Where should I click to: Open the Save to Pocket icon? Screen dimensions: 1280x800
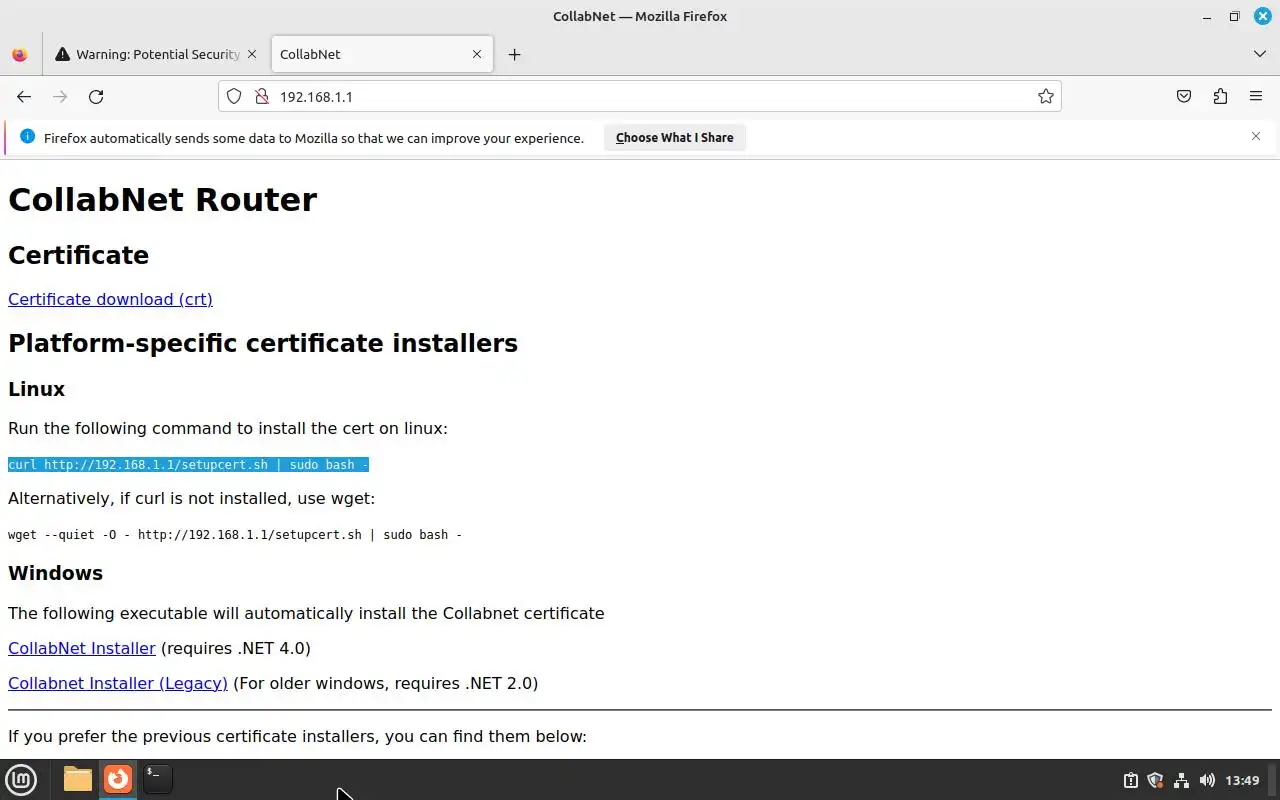point(1184,97)
